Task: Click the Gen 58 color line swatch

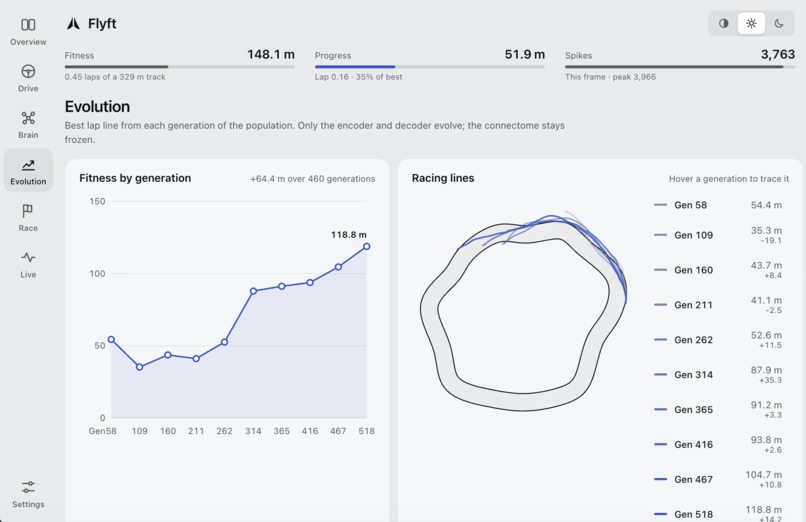Action: [660, 205]
